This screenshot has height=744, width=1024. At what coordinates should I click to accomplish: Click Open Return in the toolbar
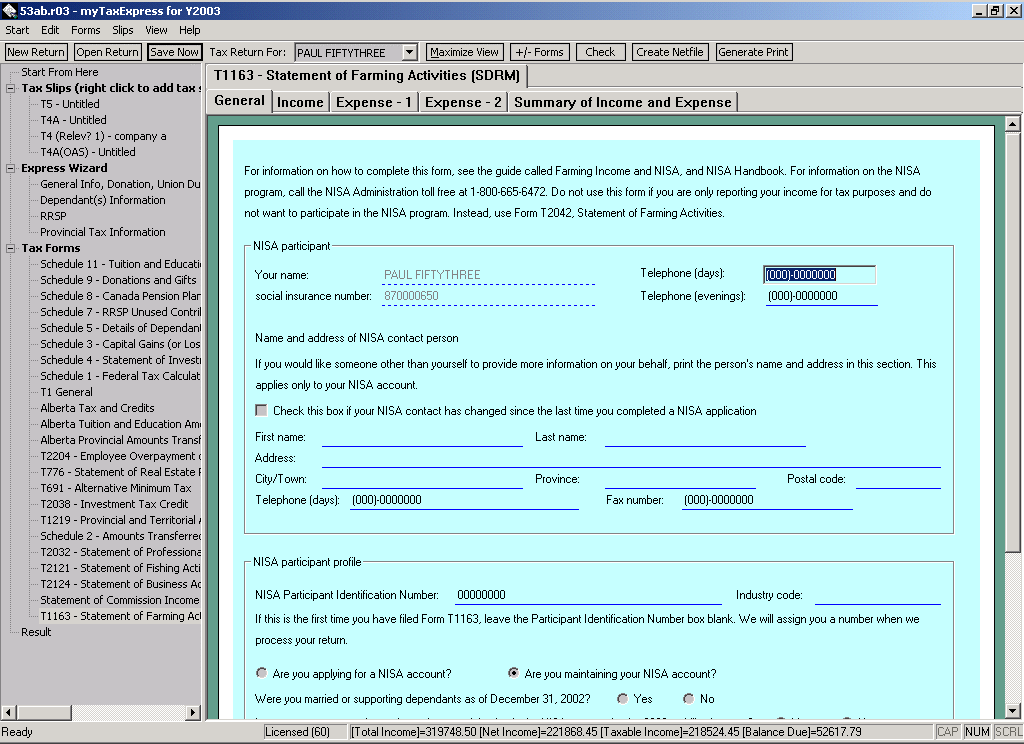tap(107, 52)
